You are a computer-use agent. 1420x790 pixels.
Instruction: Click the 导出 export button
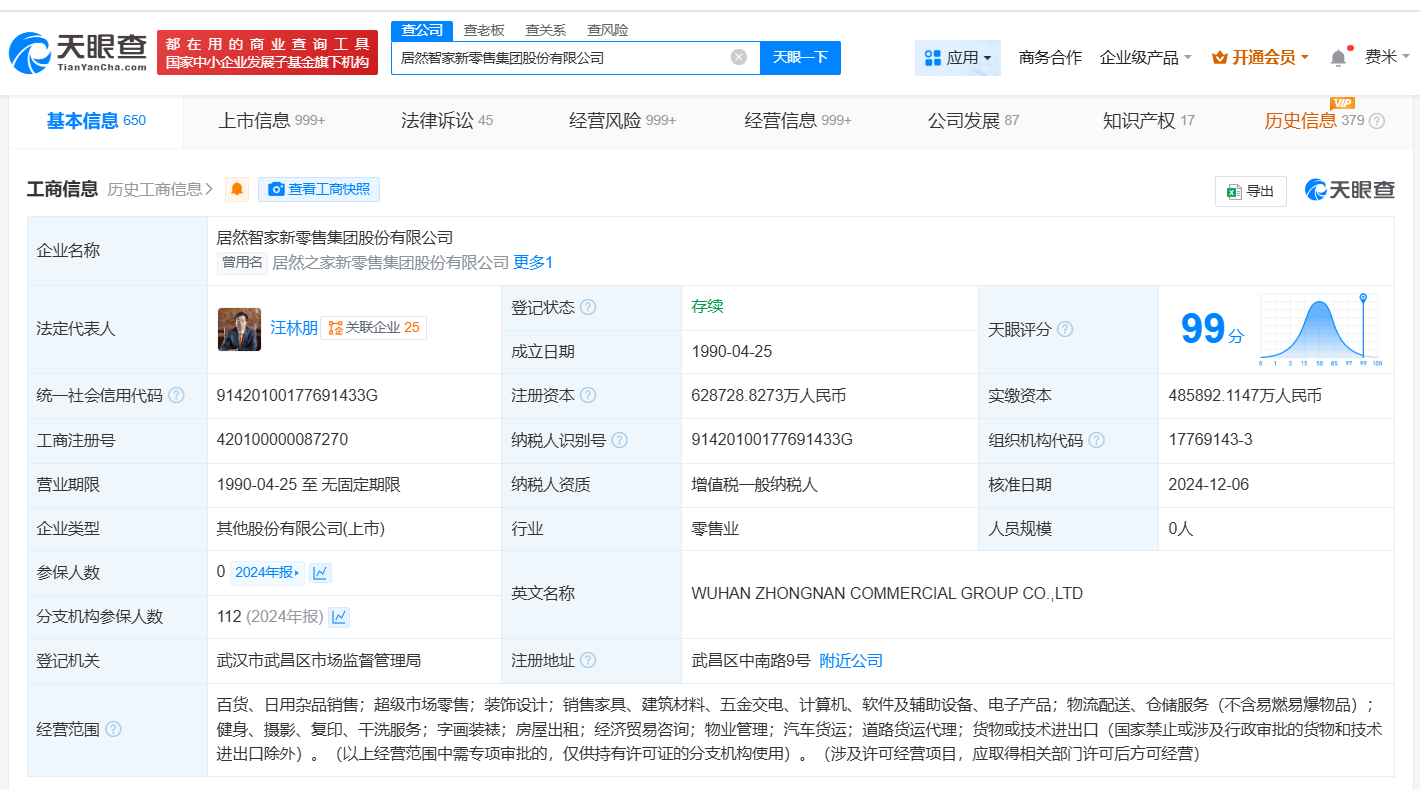pos(1251,191)
